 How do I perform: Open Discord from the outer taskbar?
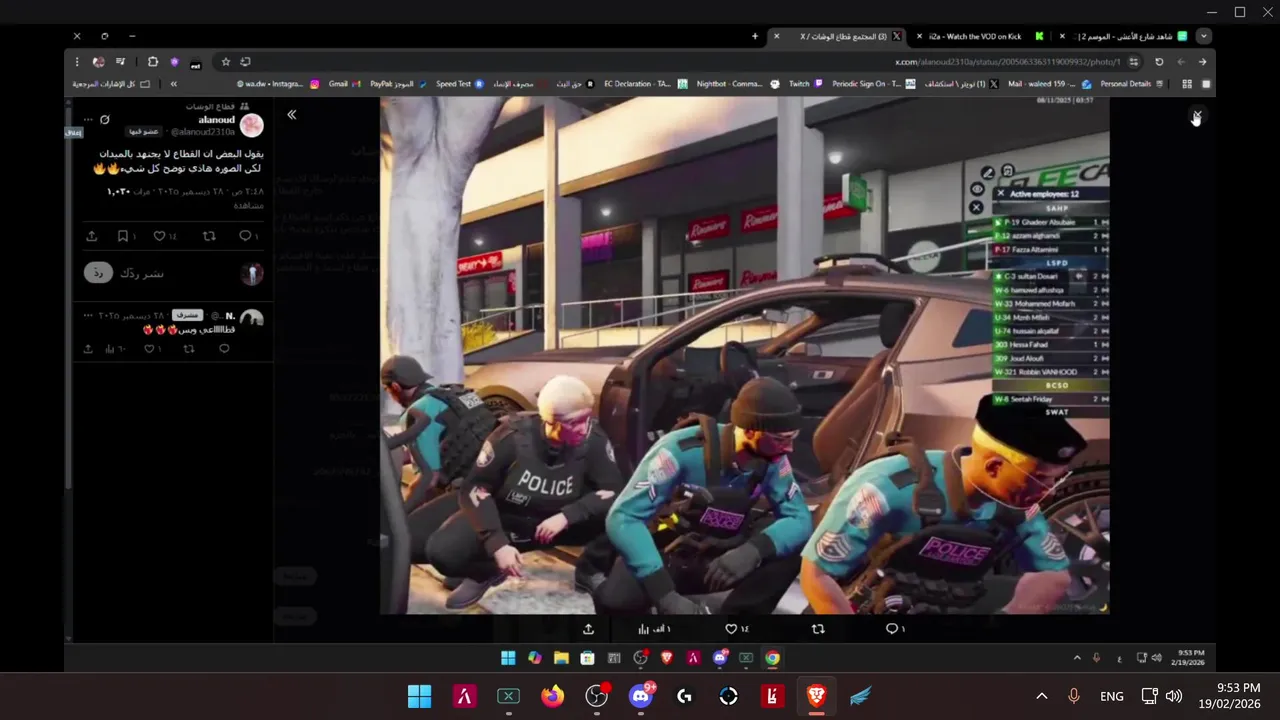pos(641,696)
